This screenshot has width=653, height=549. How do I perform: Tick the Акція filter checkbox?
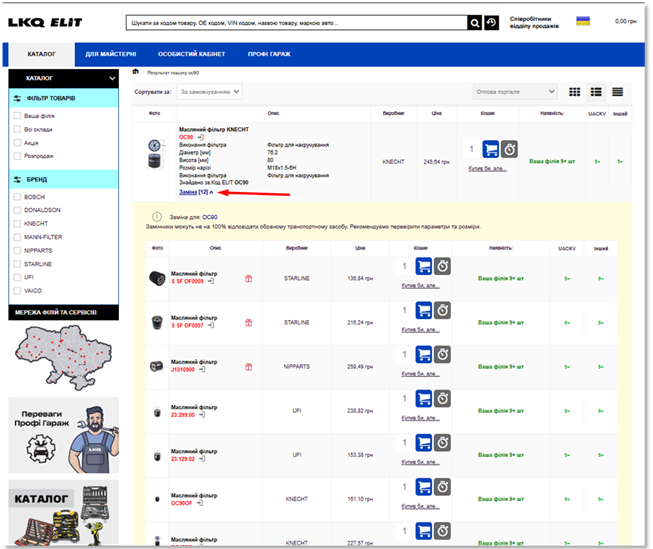point(17,143)
